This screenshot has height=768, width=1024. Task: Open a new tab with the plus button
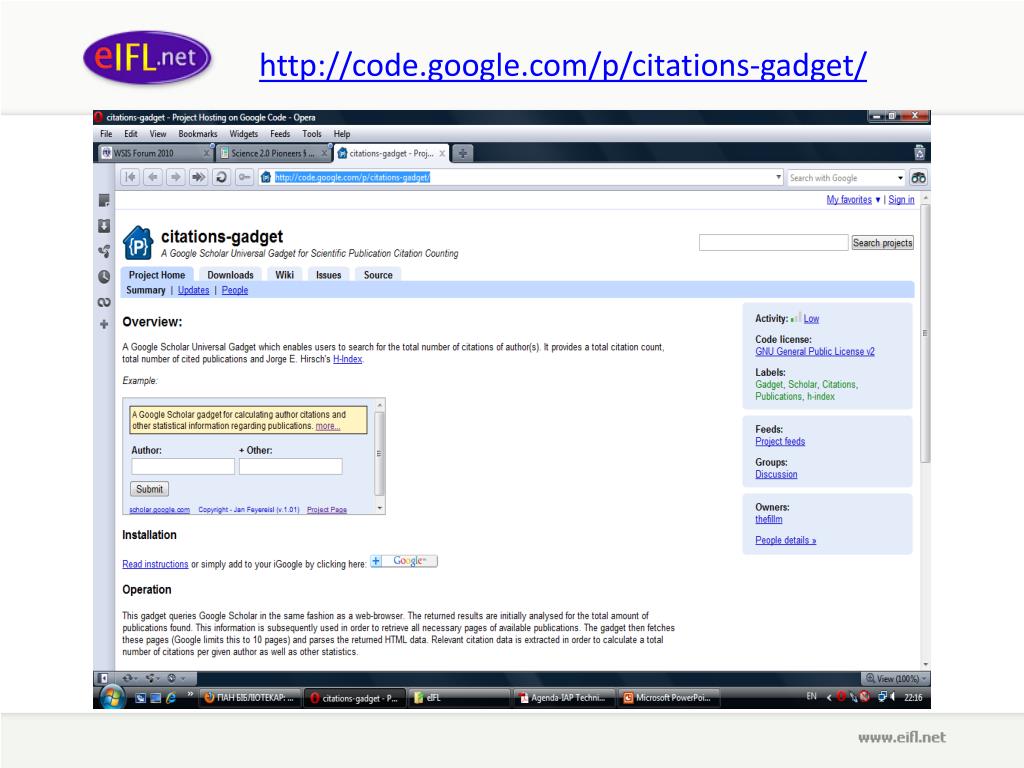pyautogui.click(x=462, y=153)
